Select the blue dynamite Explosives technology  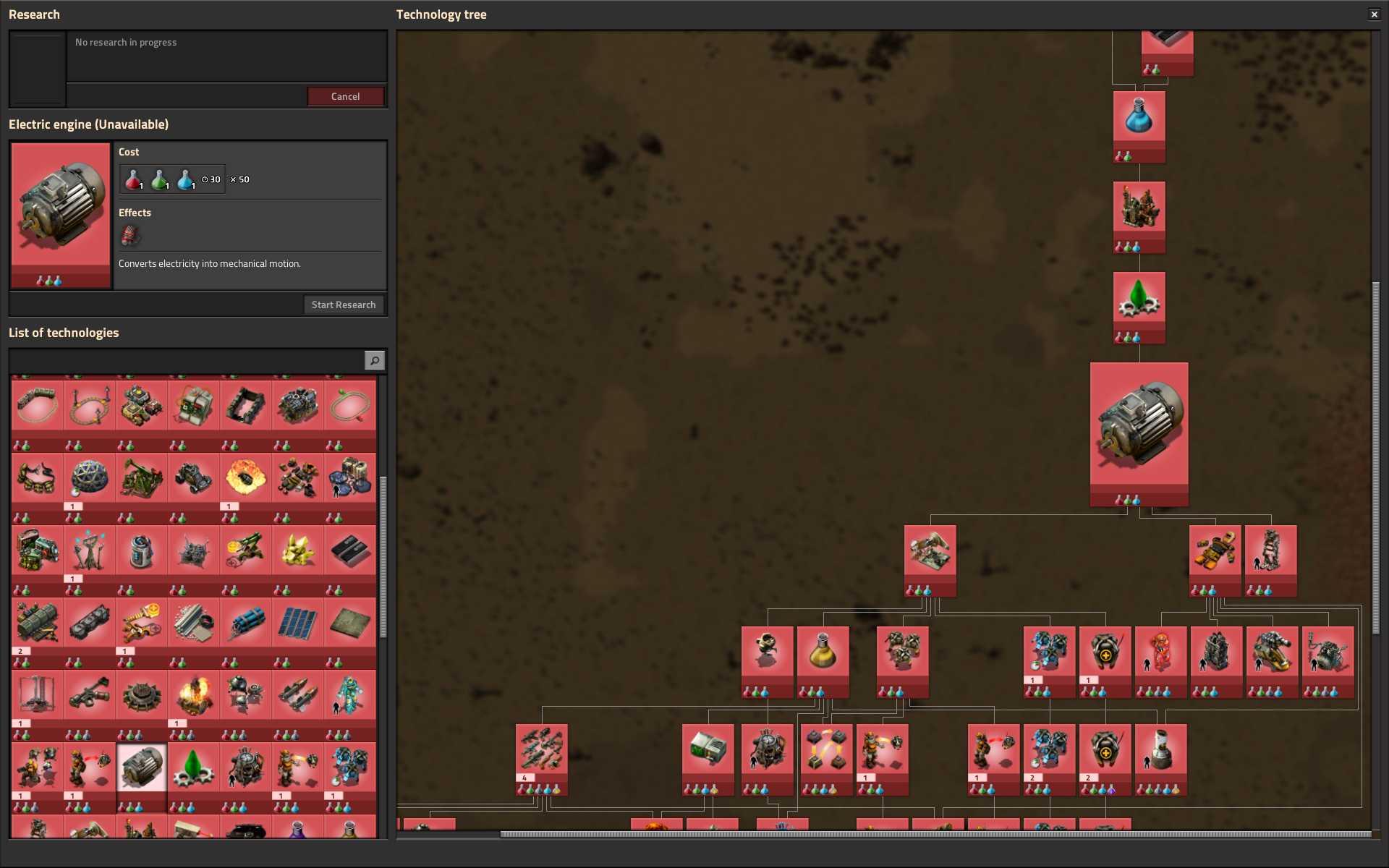(246, 633)
